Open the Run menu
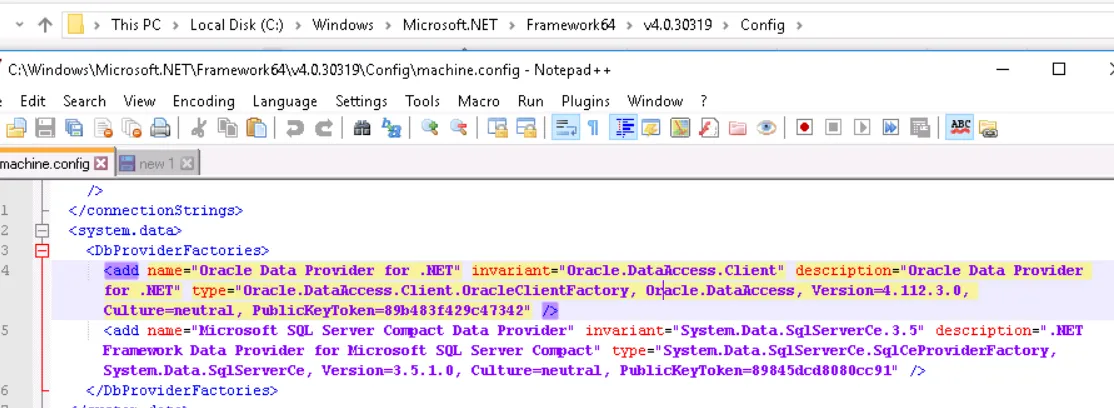 pos(530,101)
